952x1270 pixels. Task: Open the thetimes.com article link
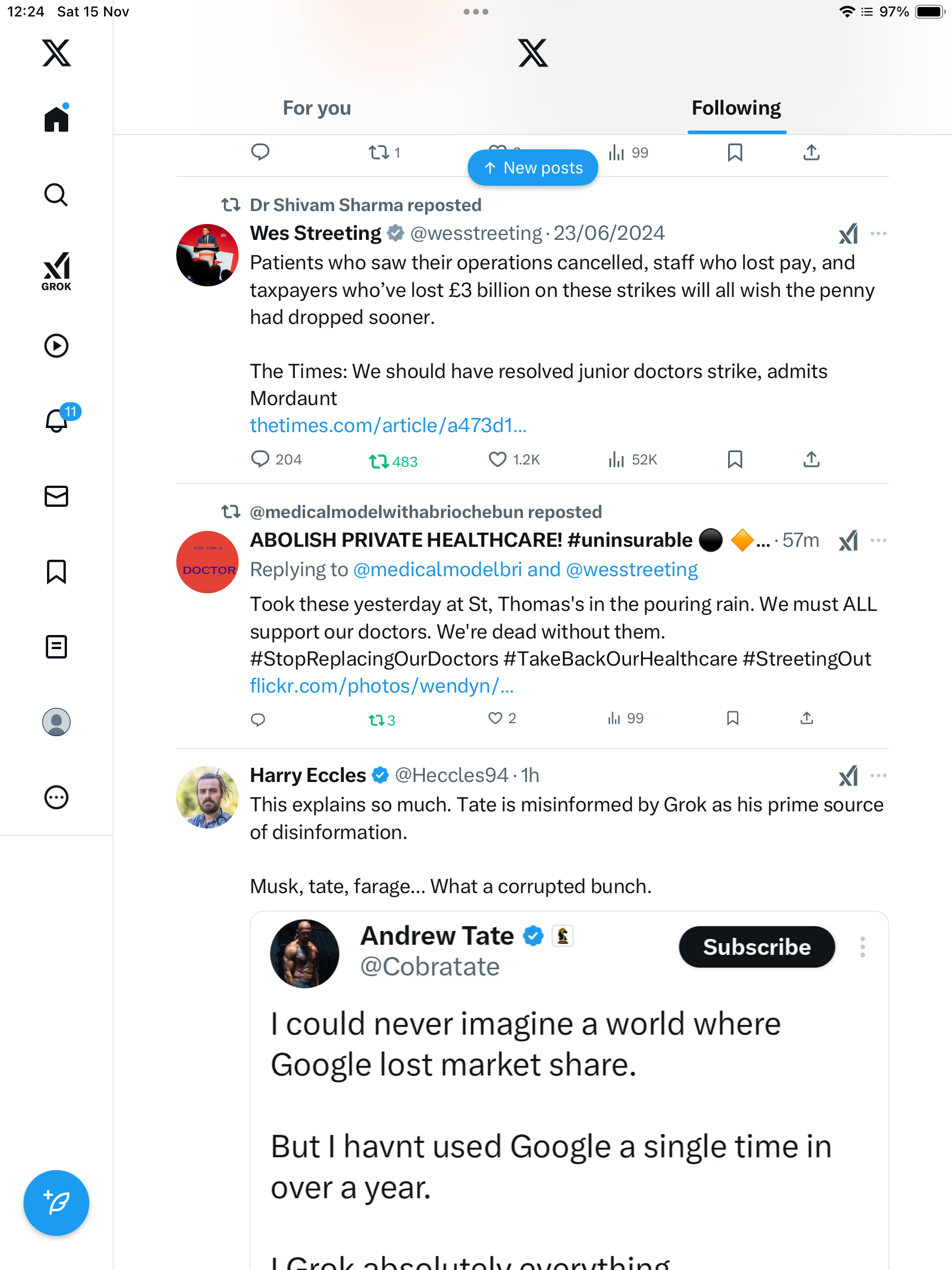point(388,425)
